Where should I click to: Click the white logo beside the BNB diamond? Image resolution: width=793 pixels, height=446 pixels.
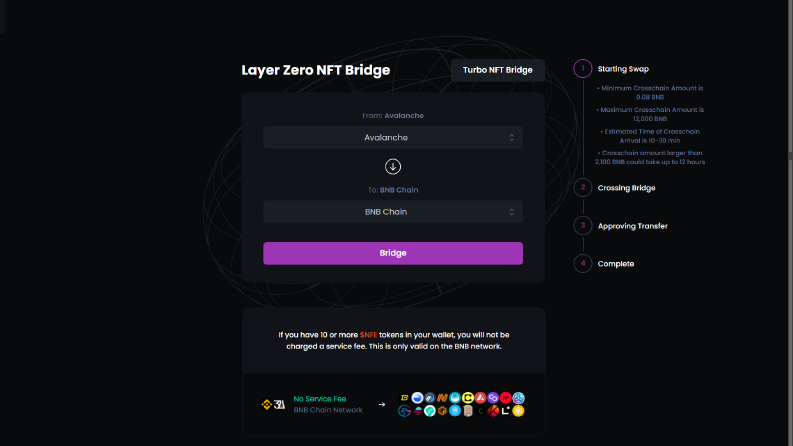click(280, 404)
